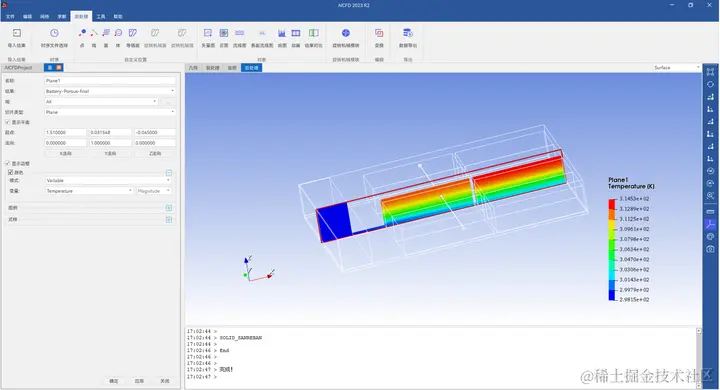Click the Y direction button
Viewport: 720px width, 390px height.
pos(110,153)
